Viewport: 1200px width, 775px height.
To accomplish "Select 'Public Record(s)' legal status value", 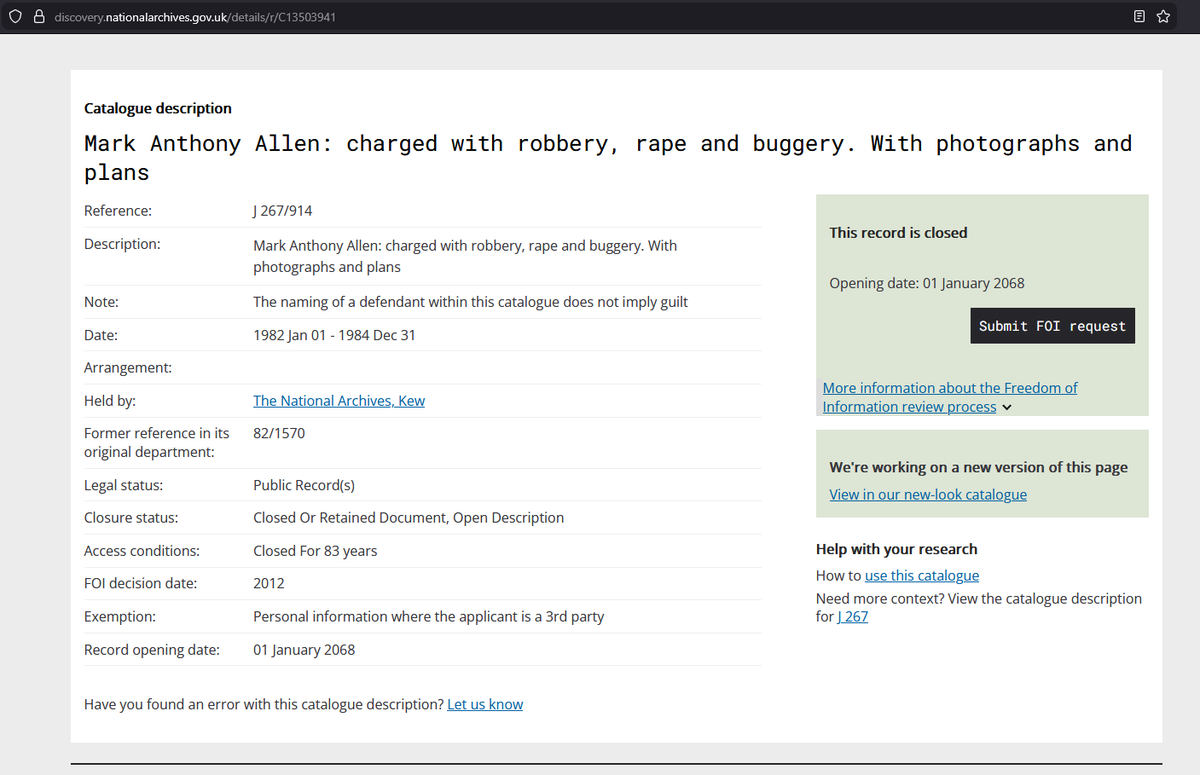I will (304, 485).
